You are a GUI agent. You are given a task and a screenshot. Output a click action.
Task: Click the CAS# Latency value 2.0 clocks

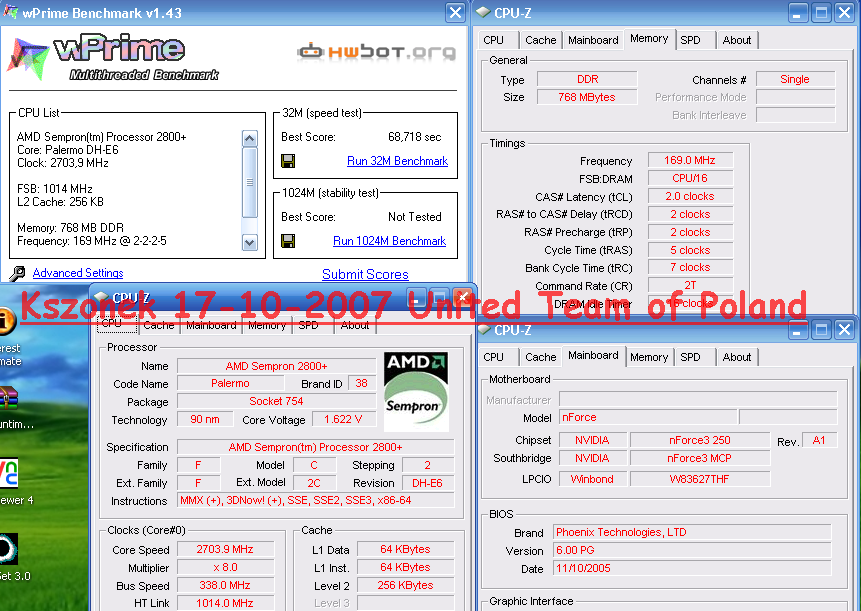tap(690, 197)
